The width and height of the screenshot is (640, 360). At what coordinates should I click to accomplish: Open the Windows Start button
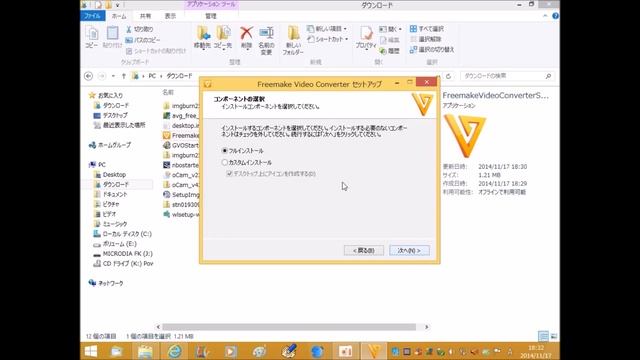coord(91,351)
